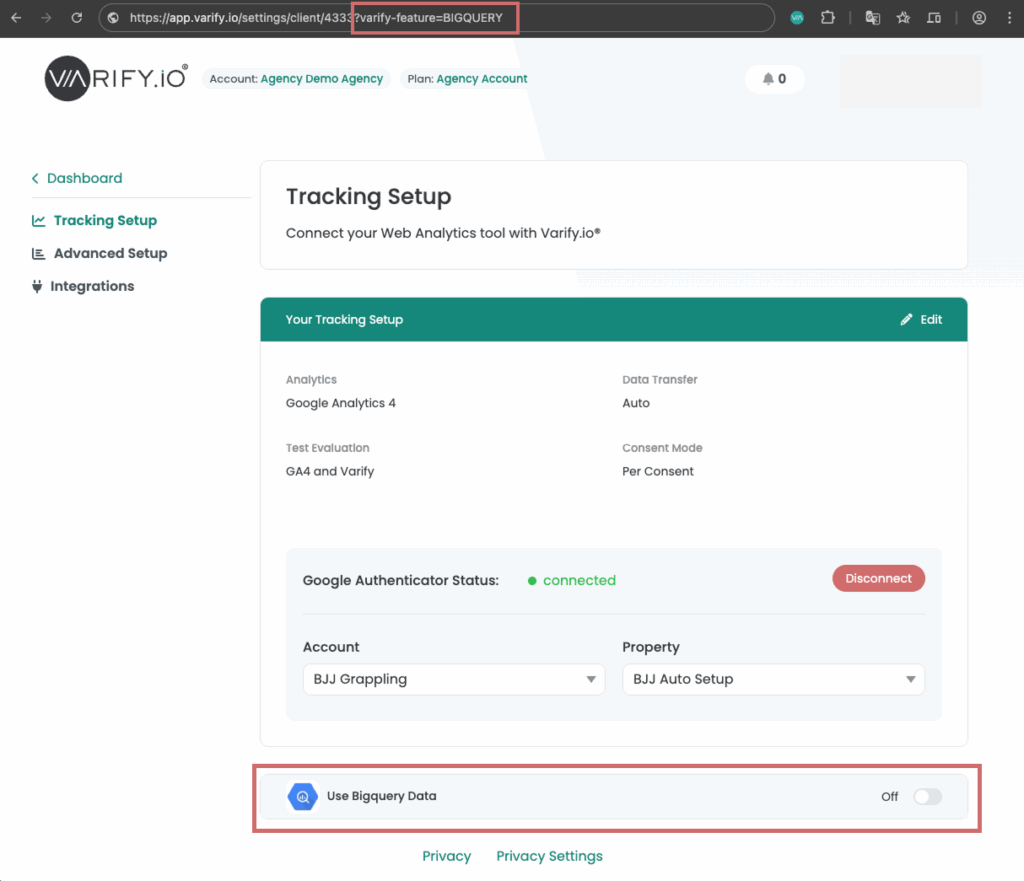This screenshot has height=881, width=1024.
Task: Click the Varify extension icon in toolbar
Action: tap(797, 18)
